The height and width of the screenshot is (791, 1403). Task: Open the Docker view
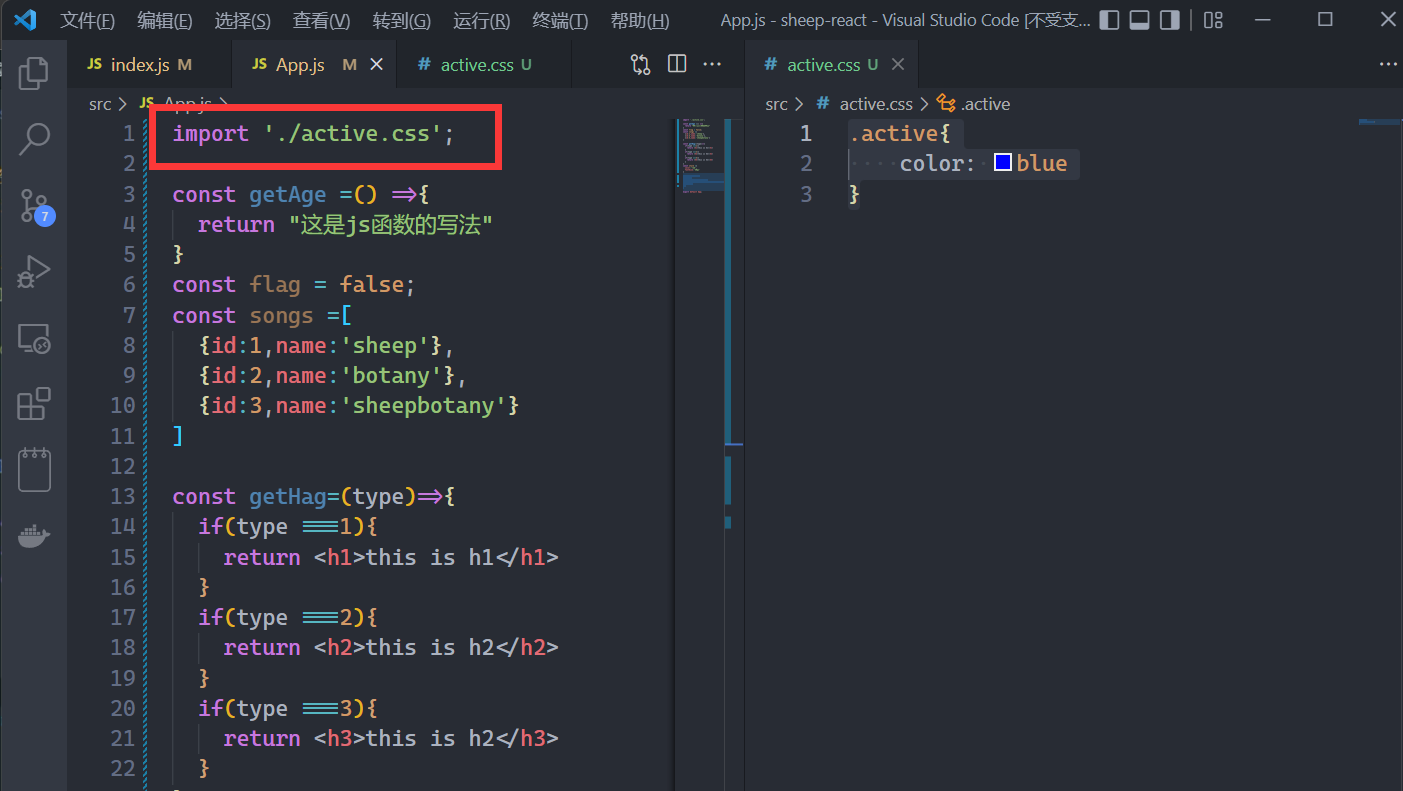click(x=34, y=536)
